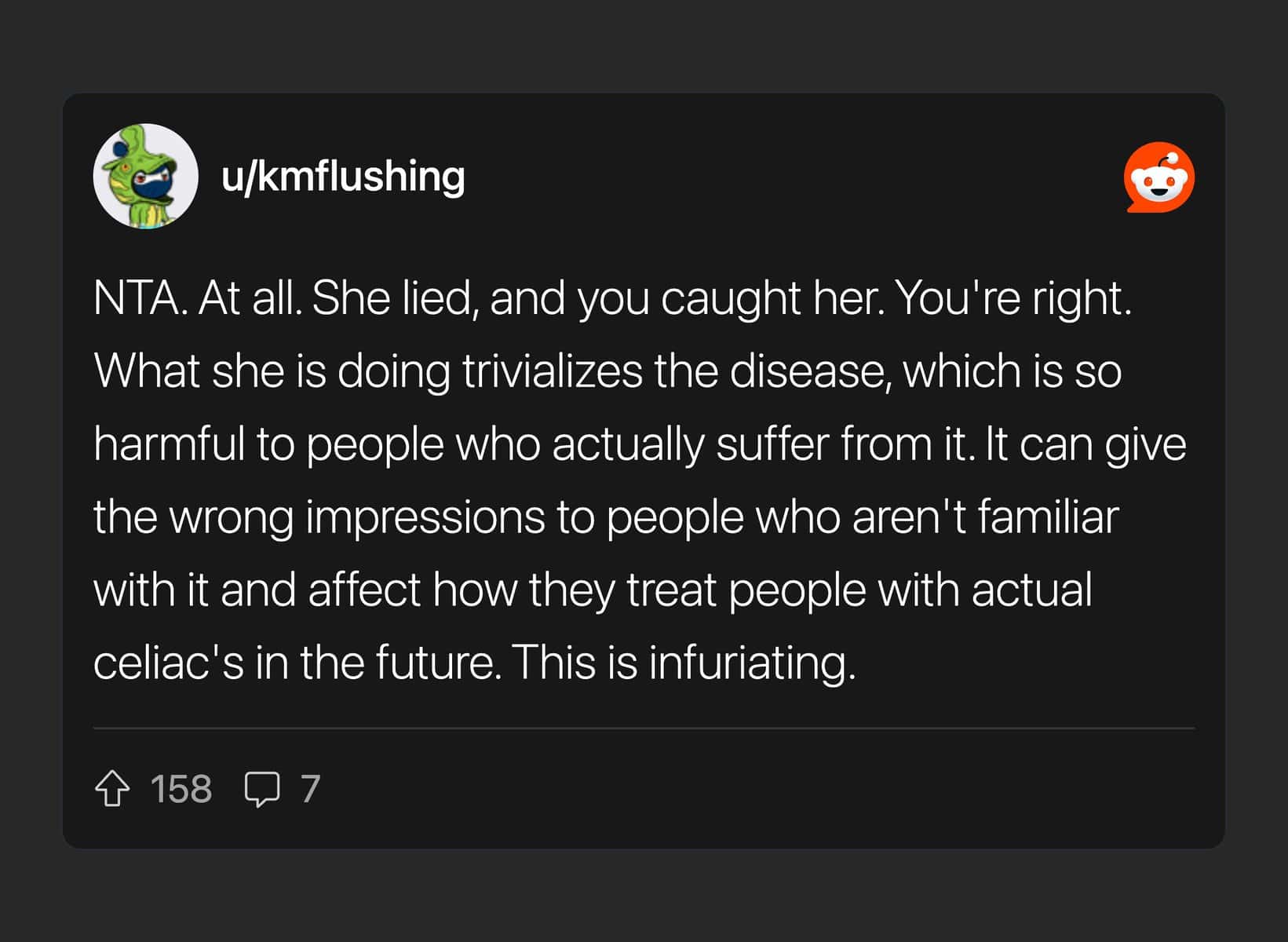Click the 7 comment count
The height and width of the screenshot is (942, 1288).
311,789
